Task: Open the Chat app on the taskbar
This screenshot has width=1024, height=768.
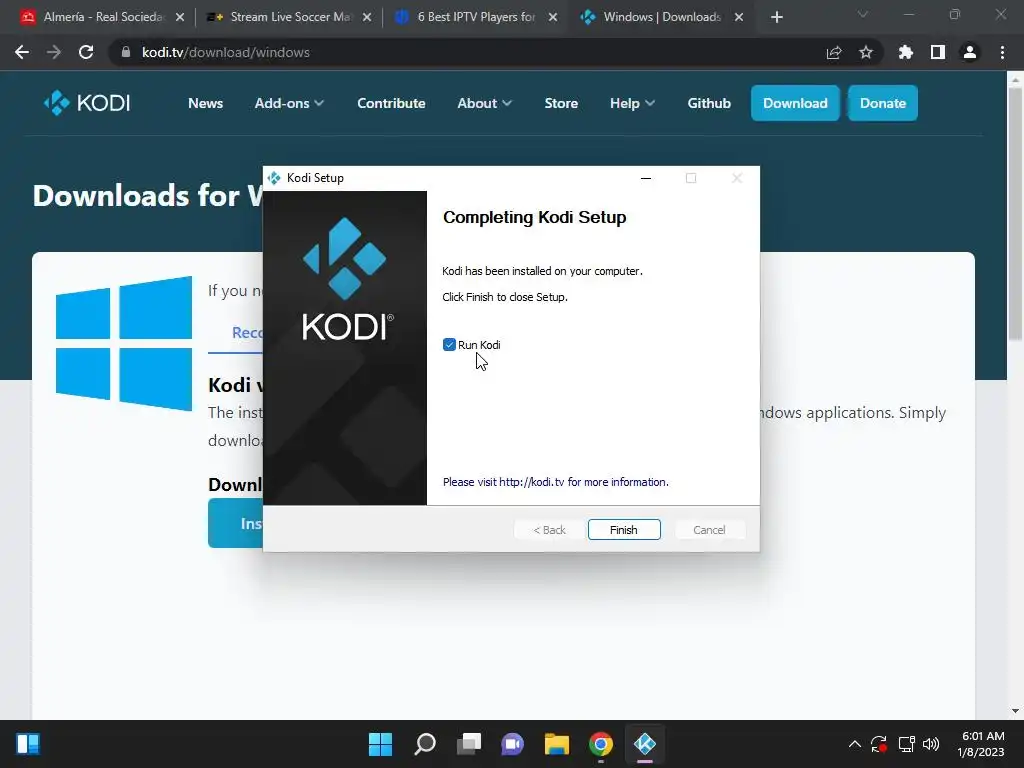Action: click(x=513, y=744)
